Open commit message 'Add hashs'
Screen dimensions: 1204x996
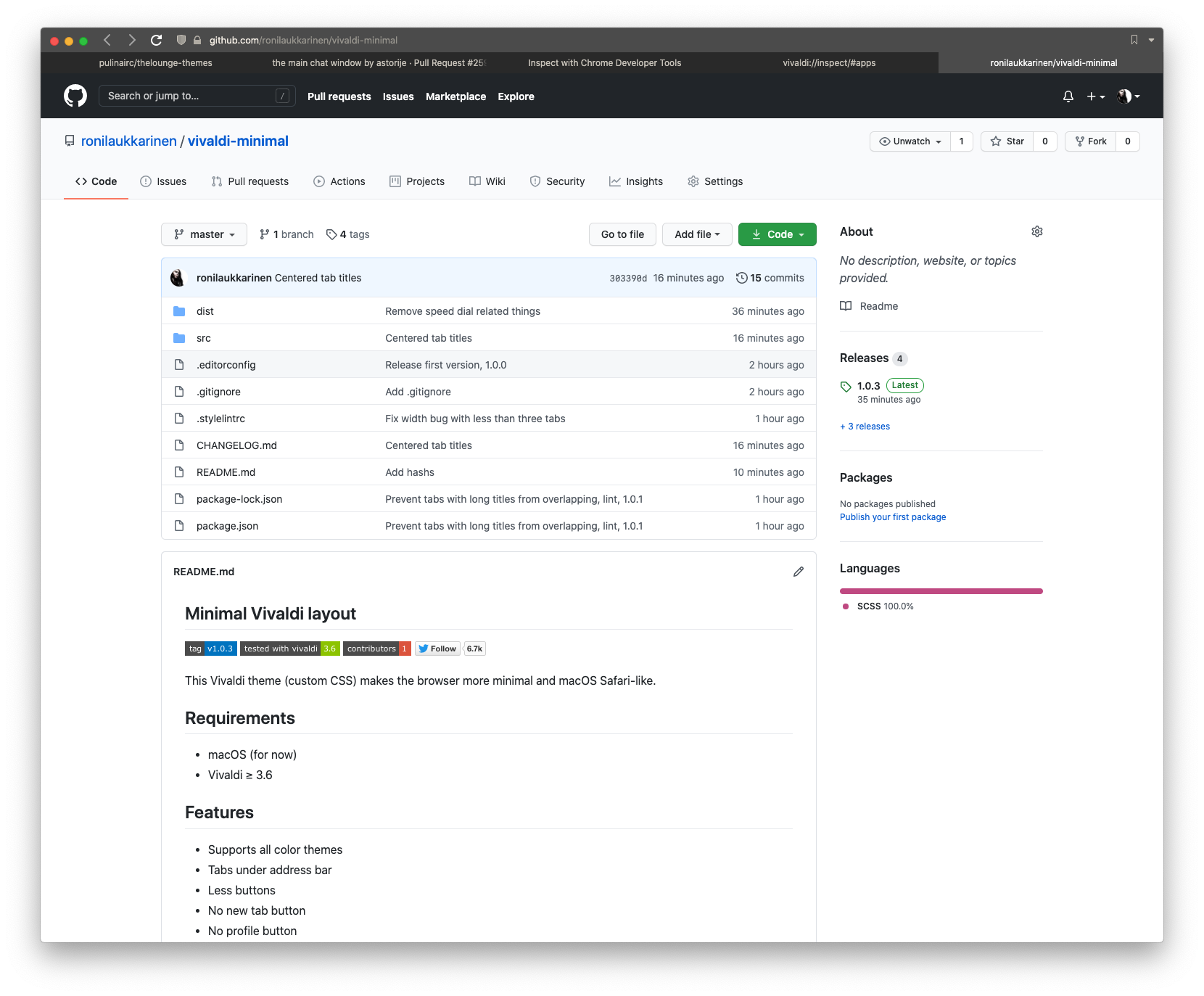(410, 472)
